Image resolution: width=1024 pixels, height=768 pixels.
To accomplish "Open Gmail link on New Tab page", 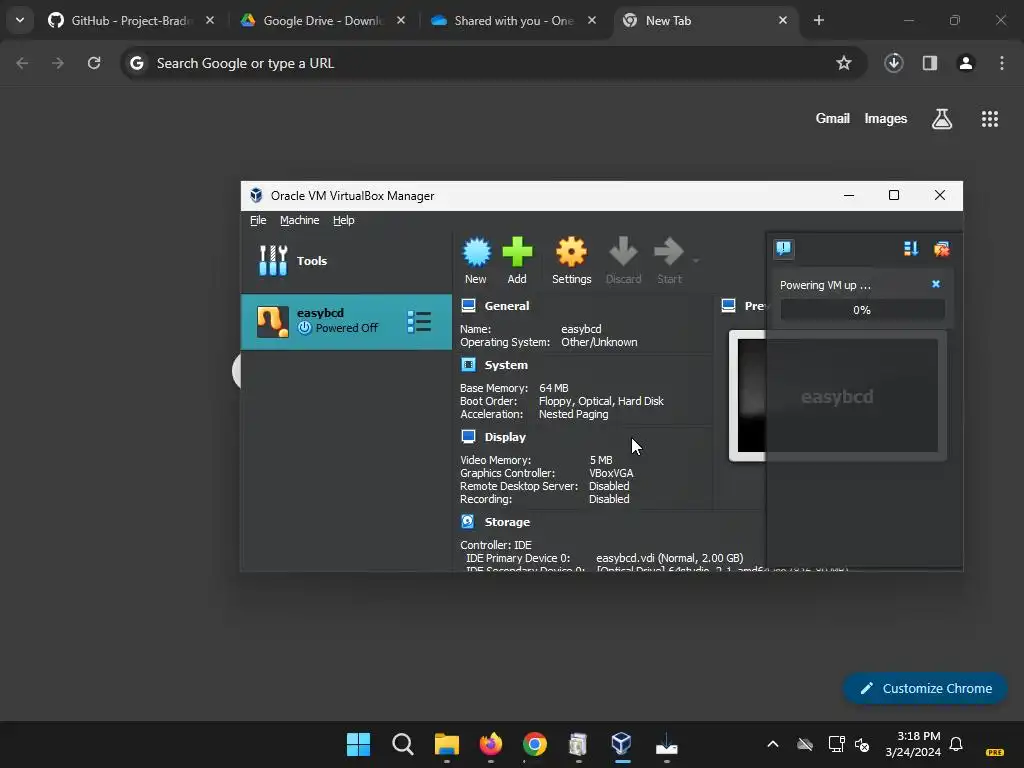I will (833, 118).
